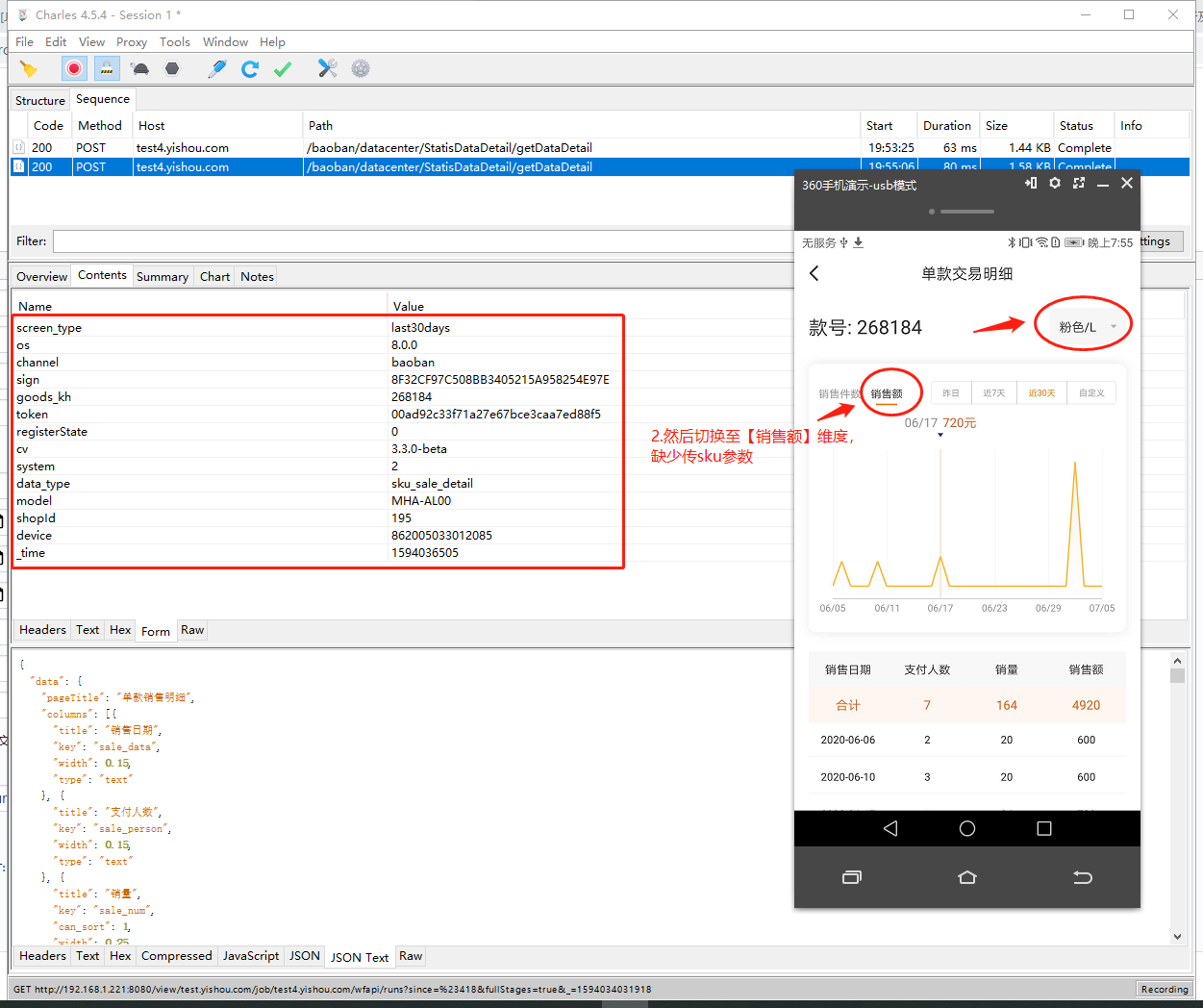The height and width of the screenshot is (1008, 1203).
Task: Switch to the Sequence tab
Action: (x=103, y=99)
